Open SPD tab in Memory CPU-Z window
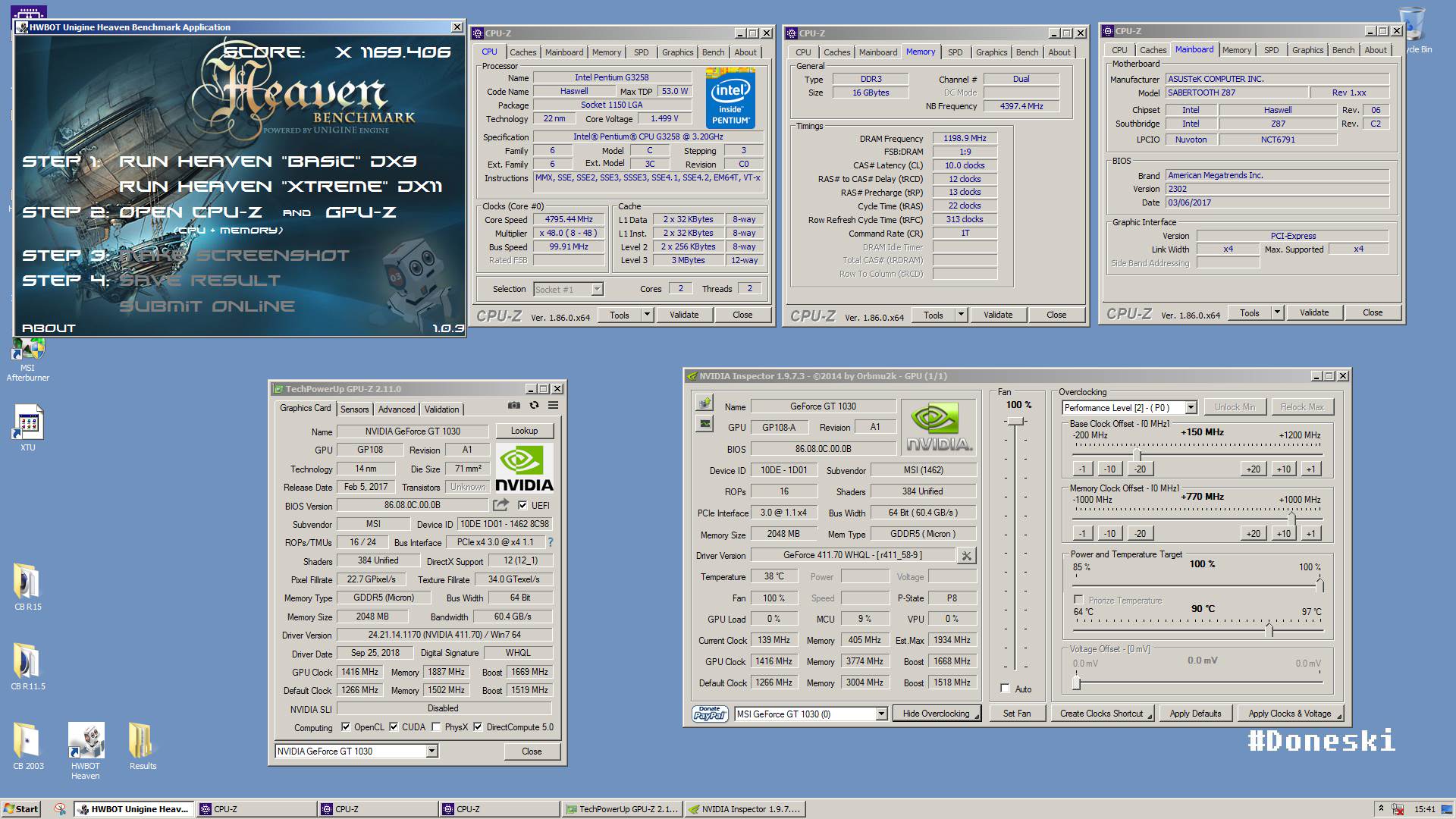This screenshot has width=1456, height=819. tap(955, 52)
